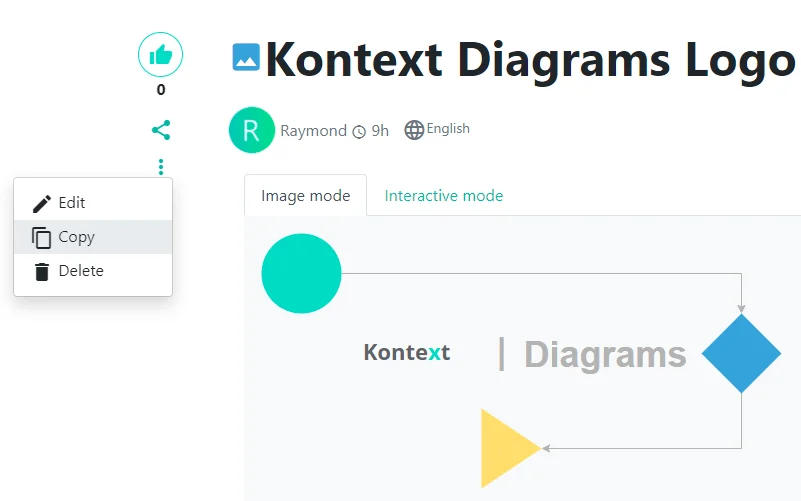Switch to the Interactive mode tab
This screenshot has width=801, height=501.
point(443,196)
